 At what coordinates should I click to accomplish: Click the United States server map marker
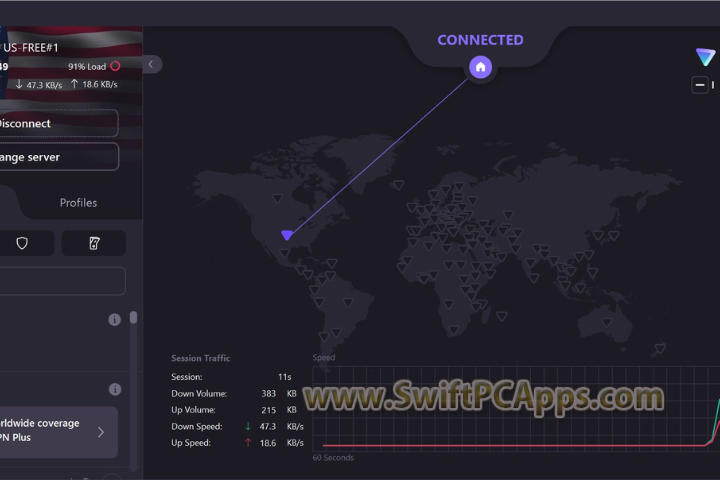(287, 235)
